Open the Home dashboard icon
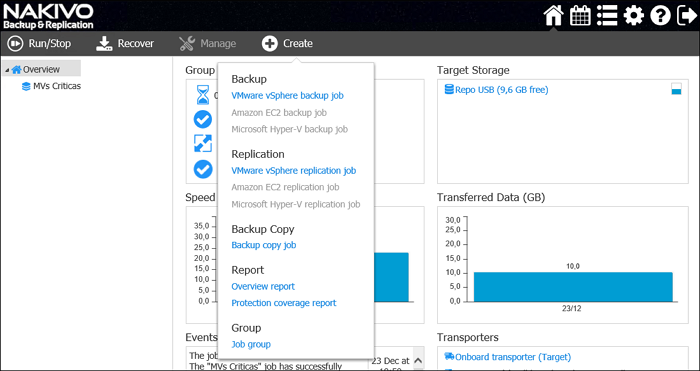This screenshot has width=700, height=371. [554, 16]
